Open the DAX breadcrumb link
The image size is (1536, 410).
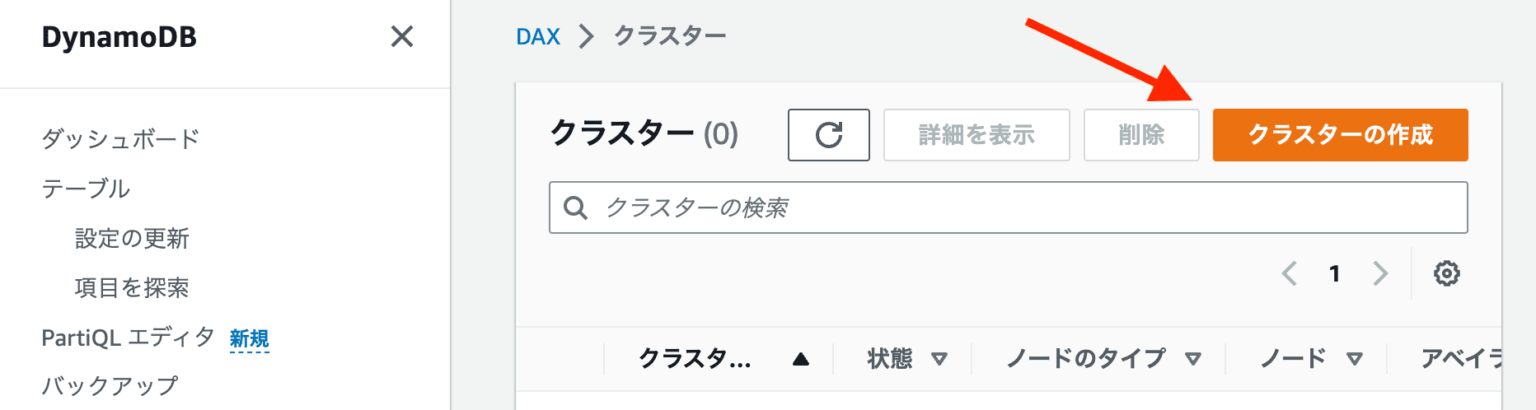coord(538,36)
